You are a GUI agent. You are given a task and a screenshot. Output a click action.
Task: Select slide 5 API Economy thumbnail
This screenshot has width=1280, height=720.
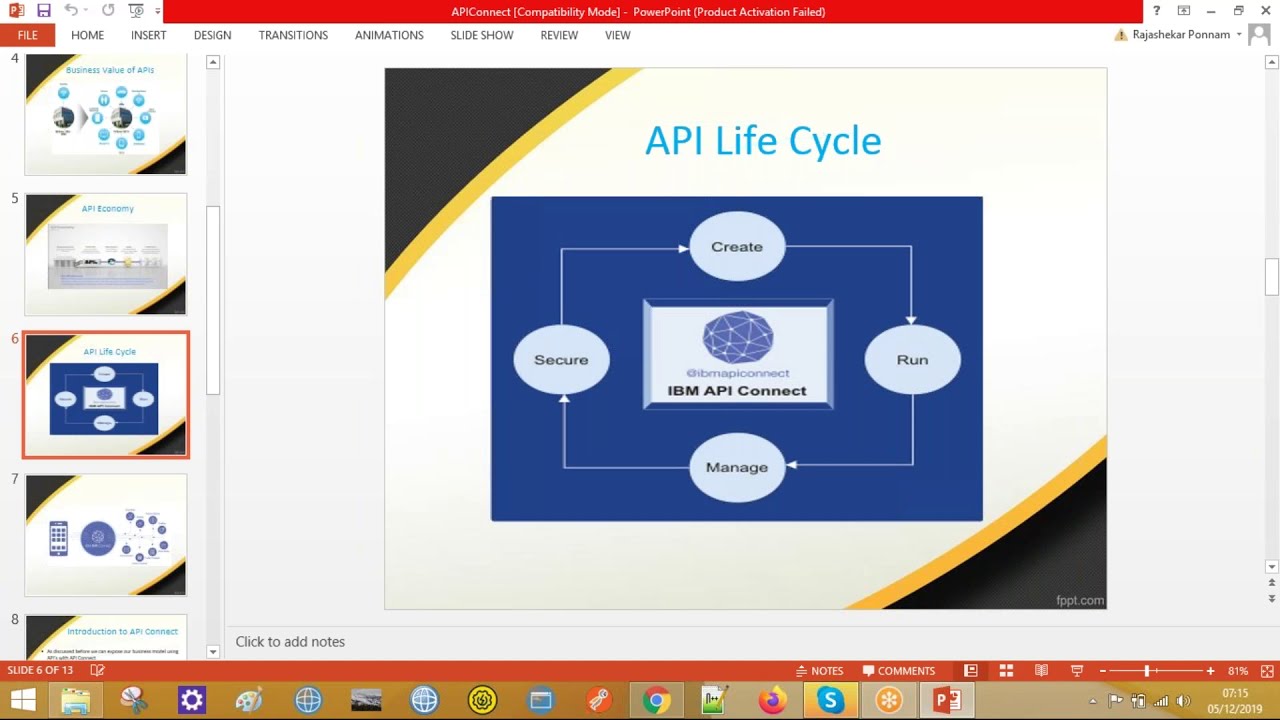point(105,254)
